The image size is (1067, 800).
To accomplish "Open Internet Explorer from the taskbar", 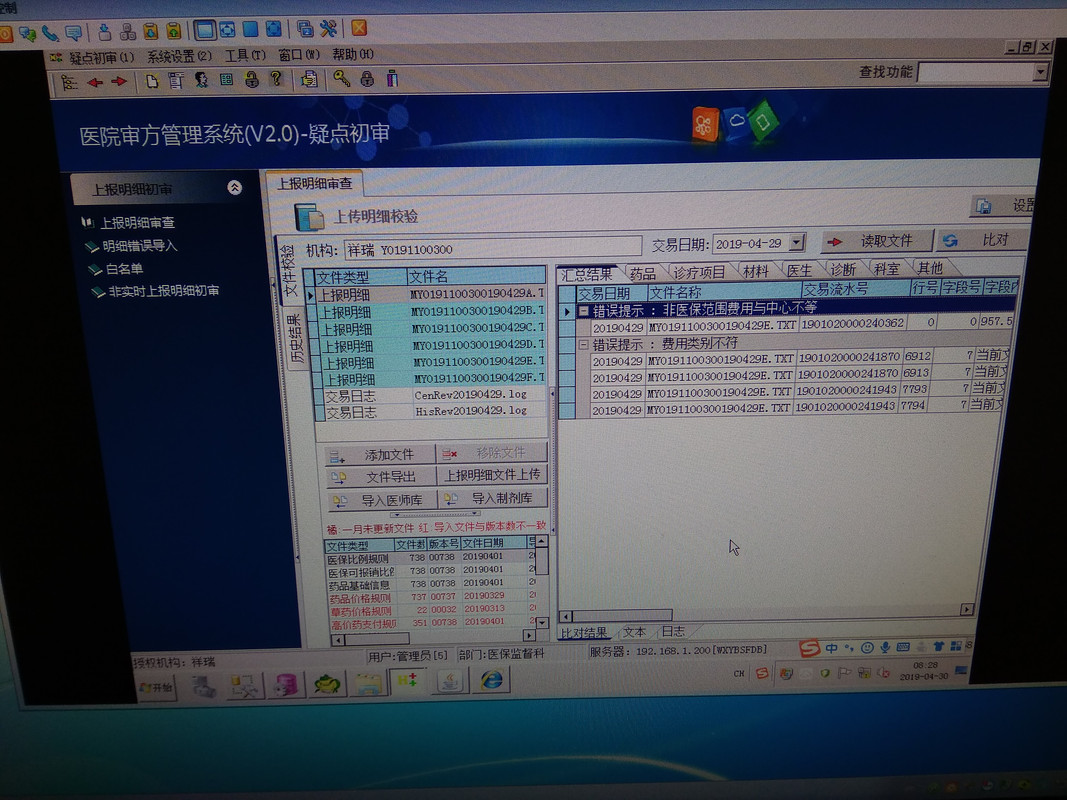I will point(491,680).
